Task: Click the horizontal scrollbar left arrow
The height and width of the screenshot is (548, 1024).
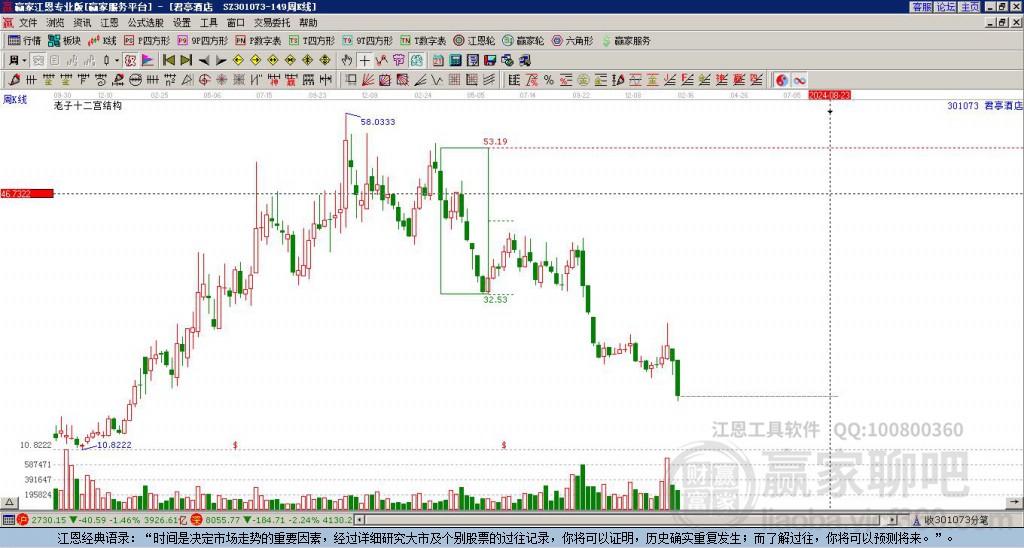Action: [x=359, y=520]
